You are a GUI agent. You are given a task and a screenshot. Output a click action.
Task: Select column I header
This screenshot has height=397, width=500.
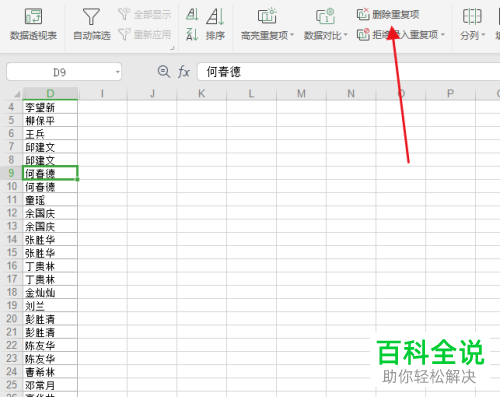pos(102,93)
